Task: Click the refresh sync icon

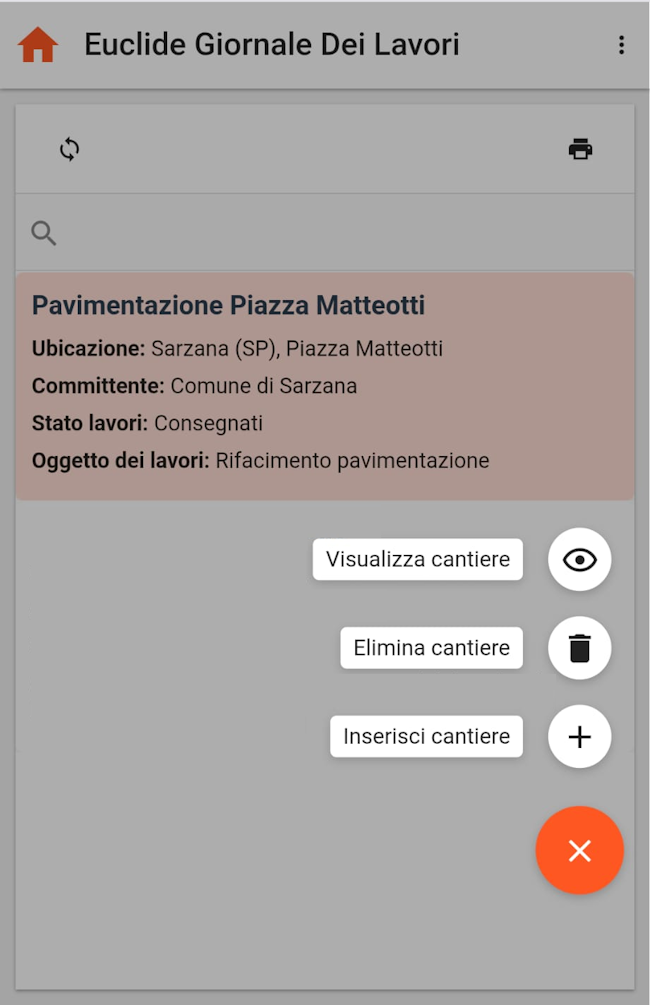Action: (x=69, y=150)
